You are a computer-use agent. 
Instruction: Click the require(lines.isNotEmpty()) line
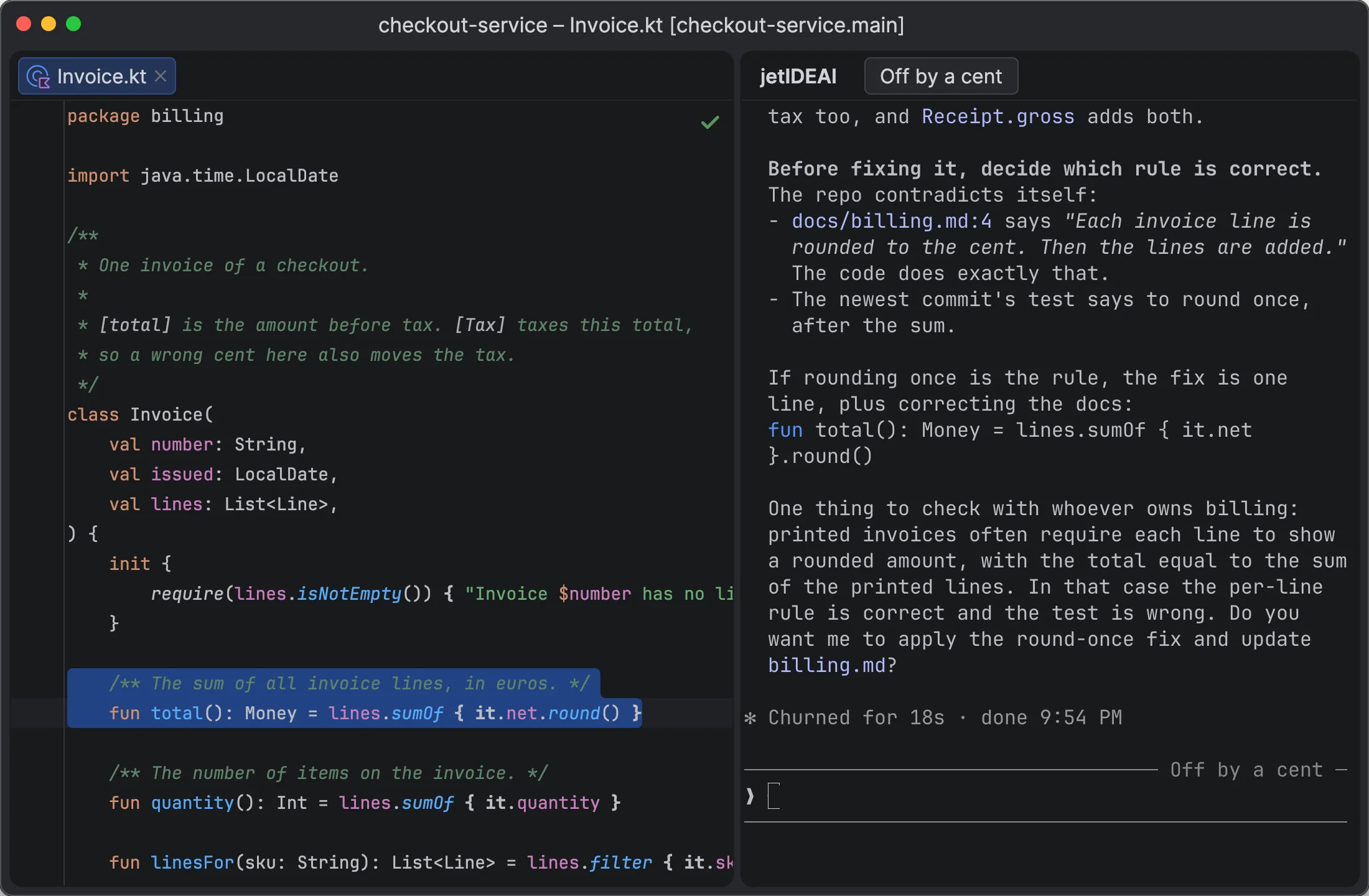click(x=442, y=594)
